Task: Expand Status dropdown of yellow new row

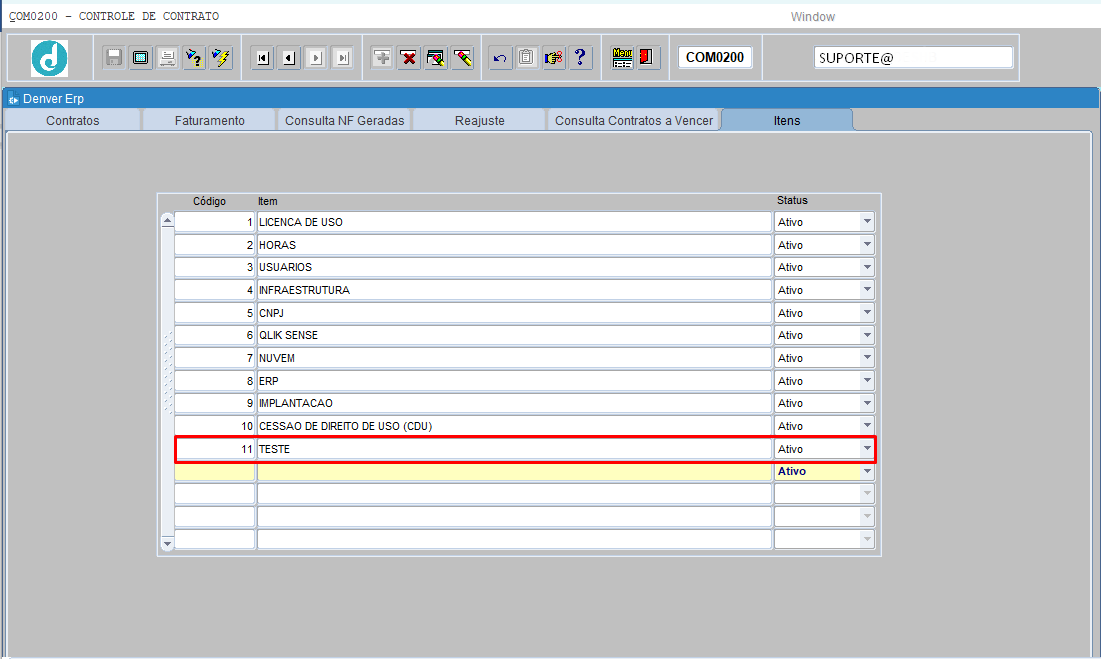Action: click(867, 472)
